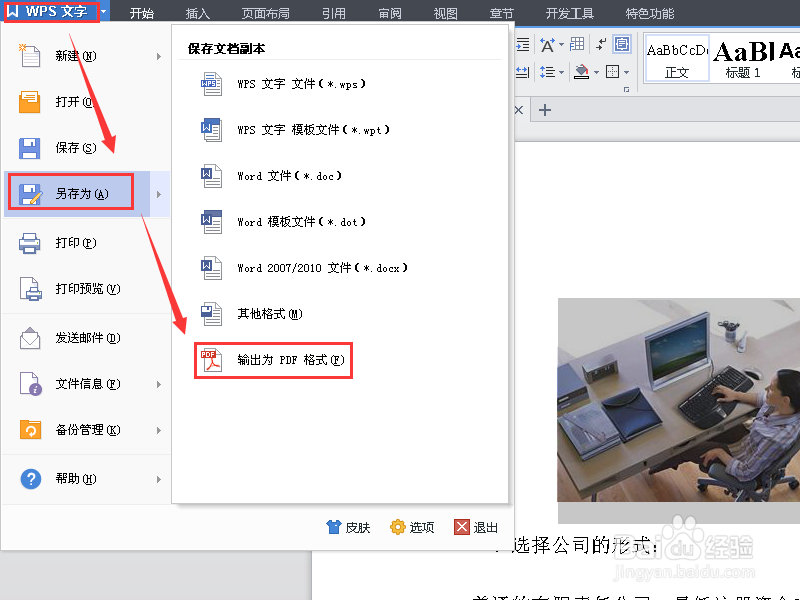This screenshot has width=800, height=600.
Task: Choose 其他格式(M) text entry
Action: [x=270, y=314]
